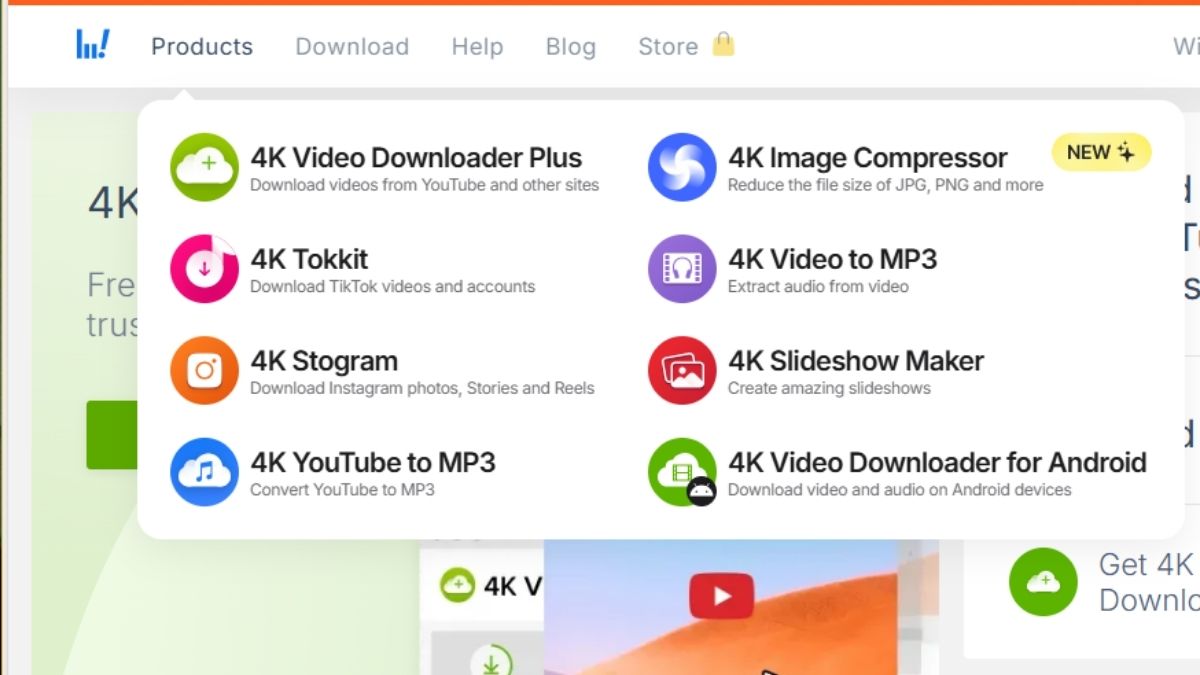This screenshot has height=675, width=1200.
Task: Open the Help menu item
Action: (477, 46)
